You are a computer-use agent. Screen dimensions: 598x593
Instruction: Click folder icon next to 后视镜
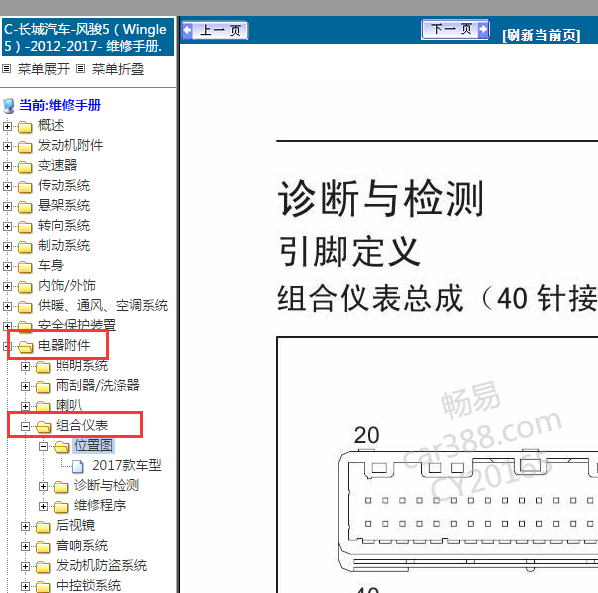[x=43, y=527]
